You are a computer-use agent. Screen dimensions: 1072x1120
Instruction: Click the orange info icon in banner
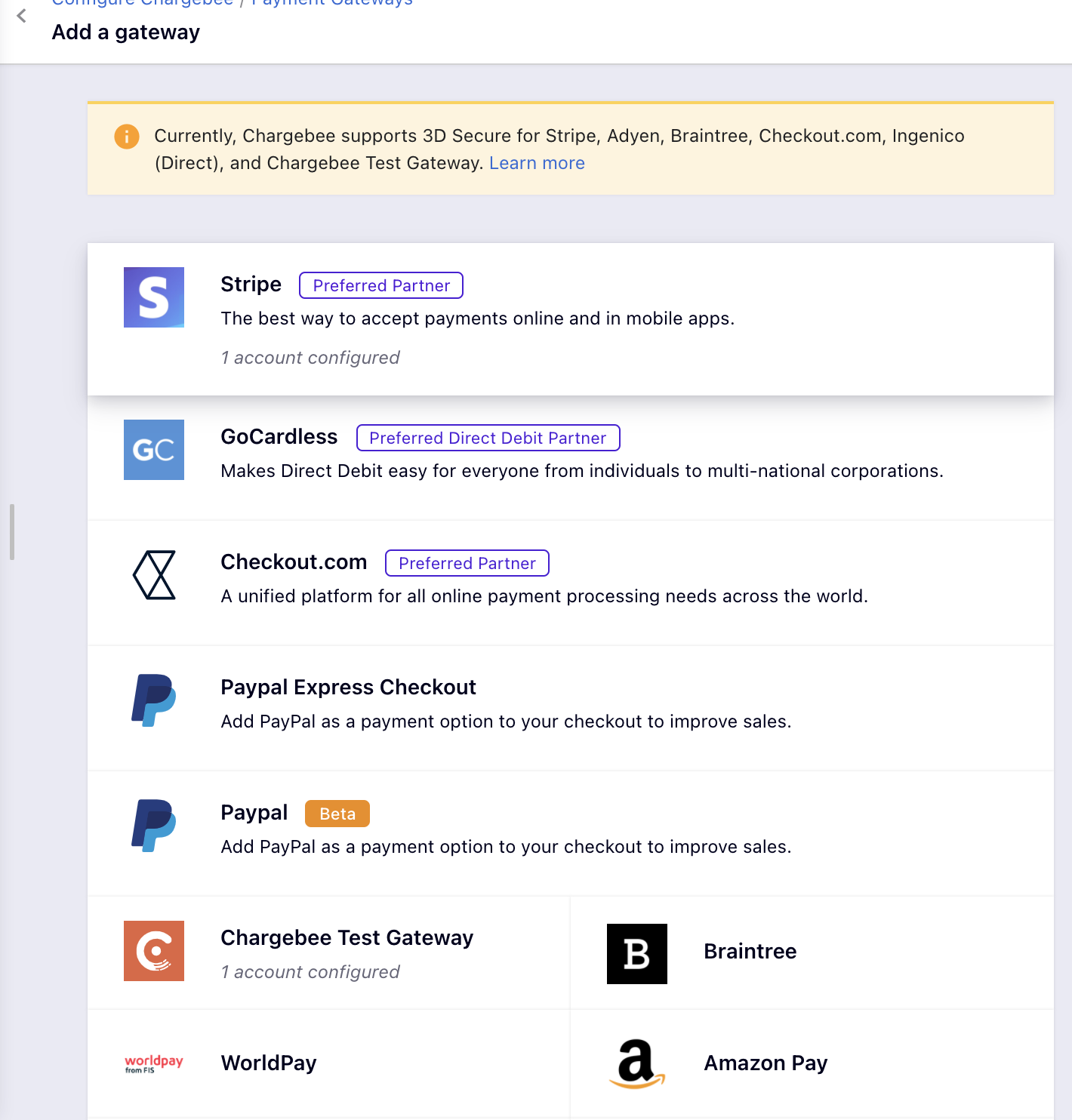pyautogui.click(x=127, y=137)
